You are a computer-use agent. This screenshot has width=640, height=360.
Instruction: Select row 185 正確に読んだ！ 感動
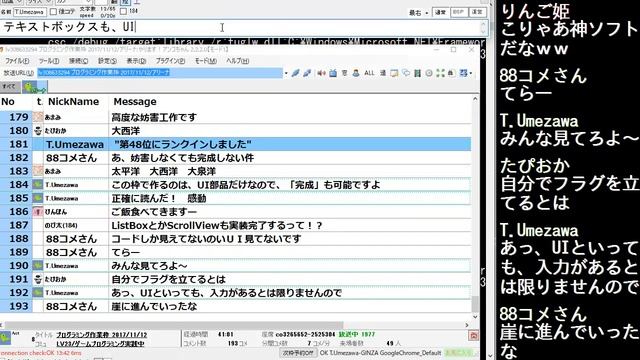236,198
